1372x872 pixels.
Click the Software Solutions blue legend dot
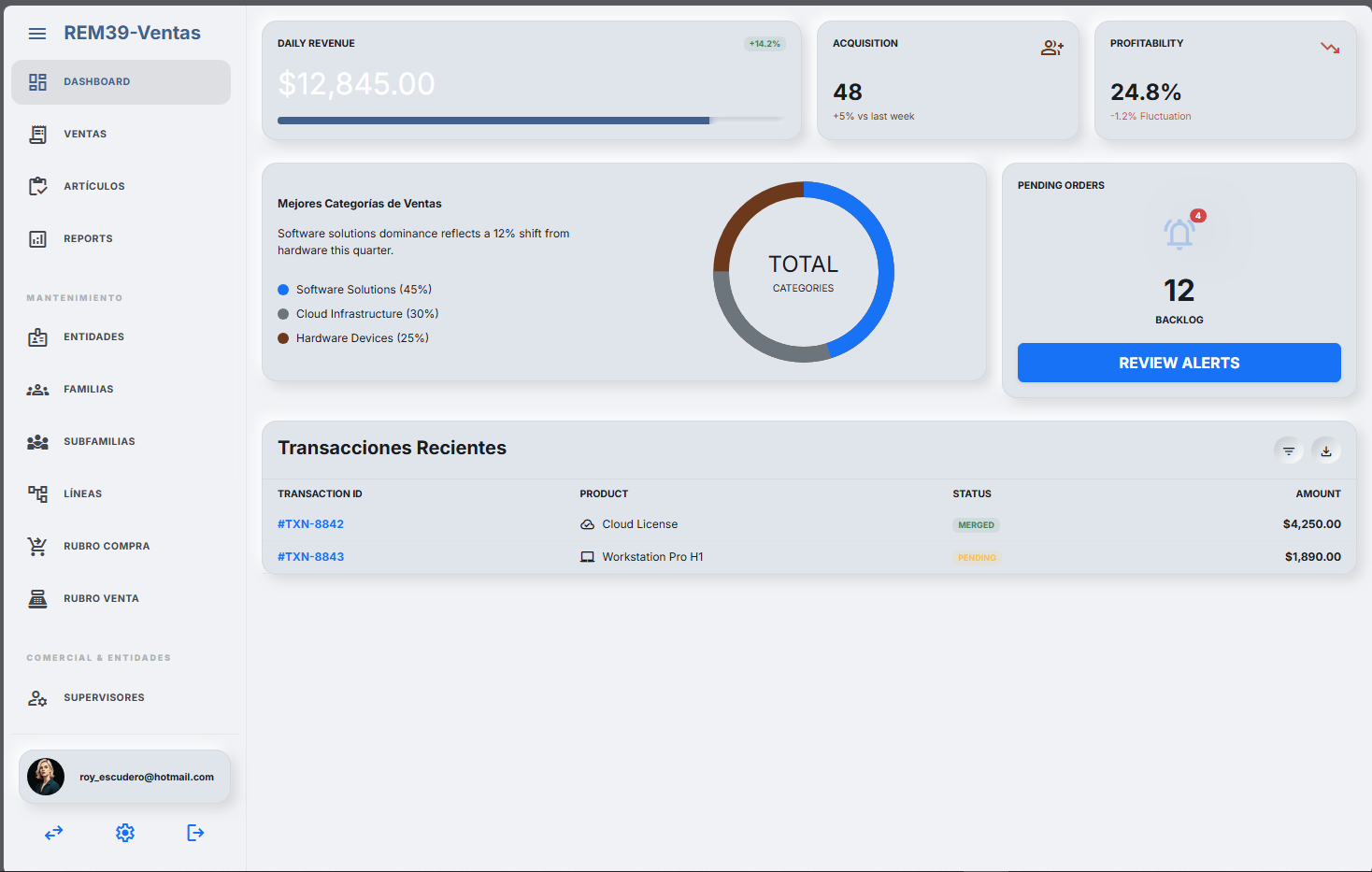click(x=283, y=290)
